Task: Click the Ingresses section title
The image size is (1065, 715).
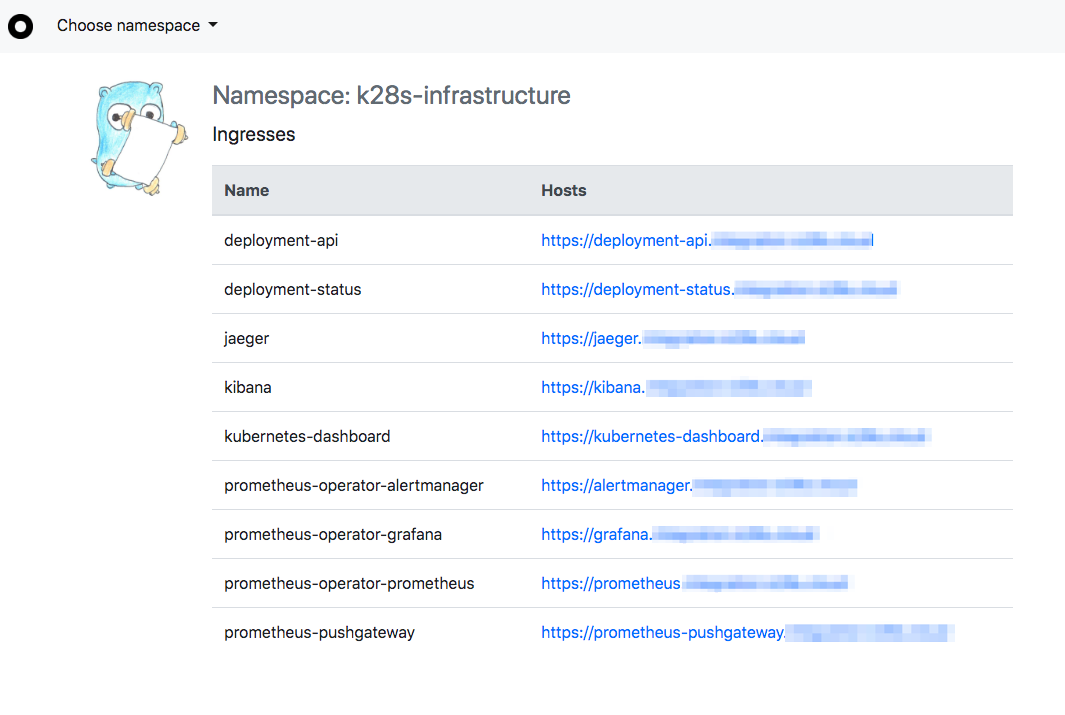Action: point(254,134)
